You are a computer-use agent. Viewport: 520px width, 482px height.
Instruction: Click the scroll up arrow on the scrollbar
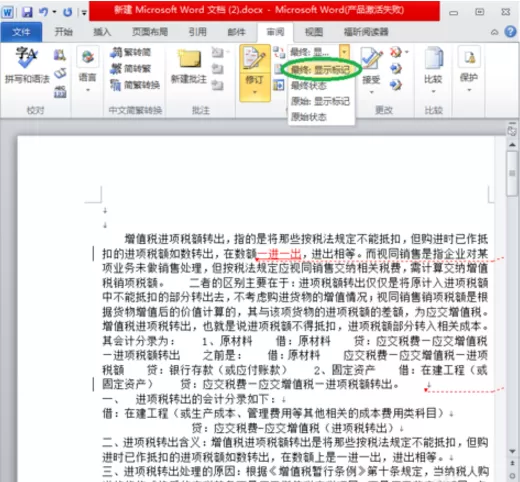(x=512, y=145)
